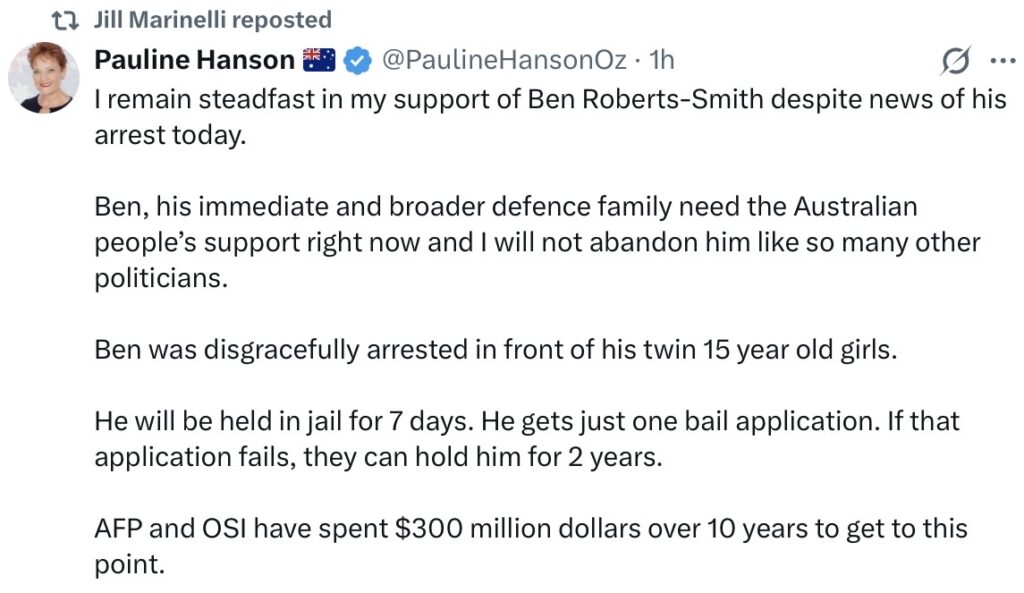Click the word "politicians" in the post
Viewport: 1024px width, 593px height.
point(161,280)
